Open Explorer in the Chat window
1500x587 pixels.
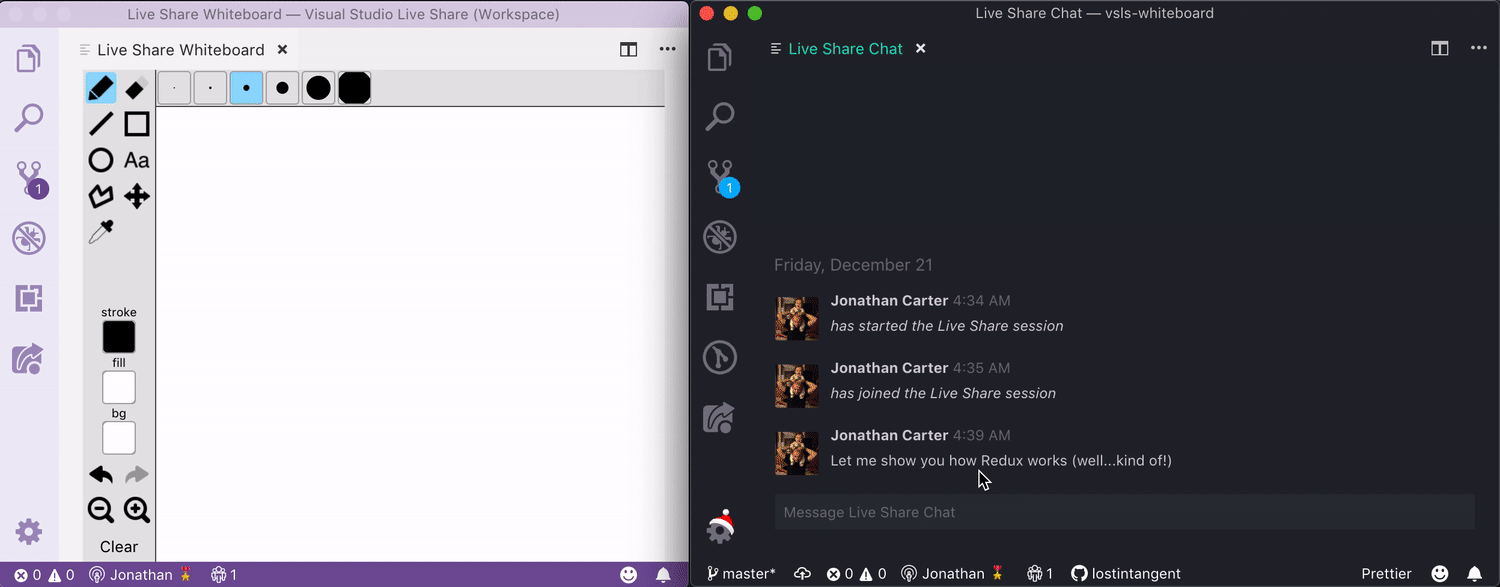pos(720,57)
